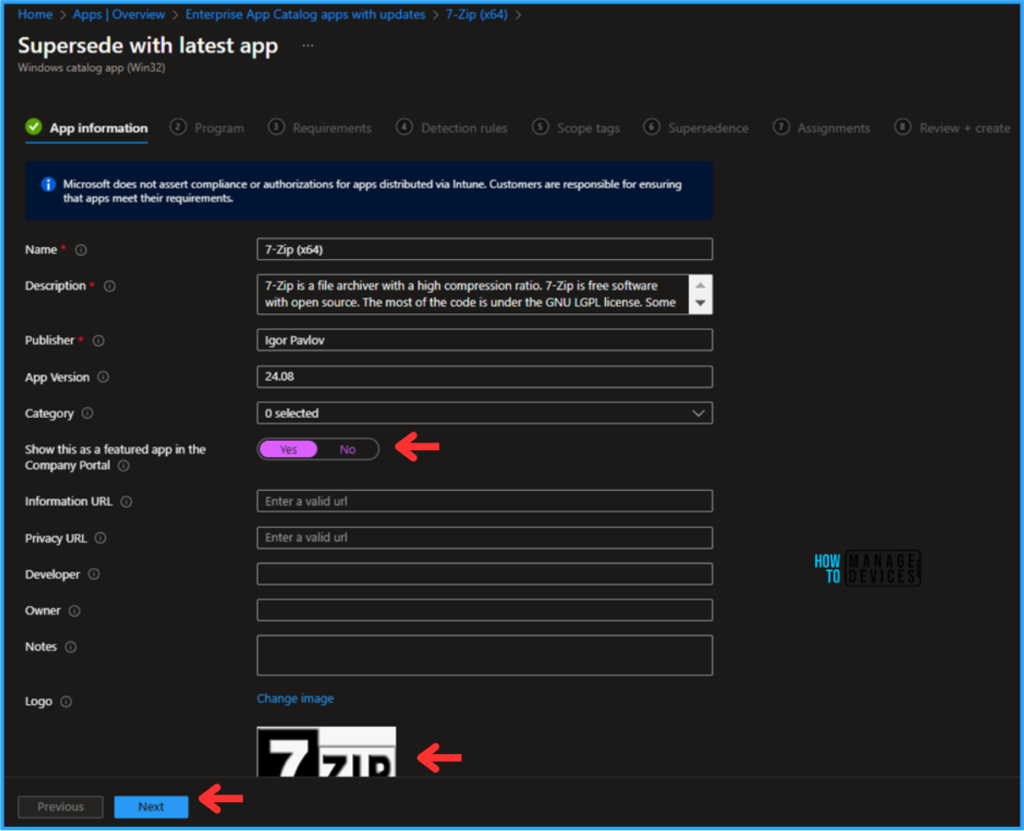Click the App Version field showing 24.08
The width and height of the screenshot is (1024, 831).
(485, 377)
